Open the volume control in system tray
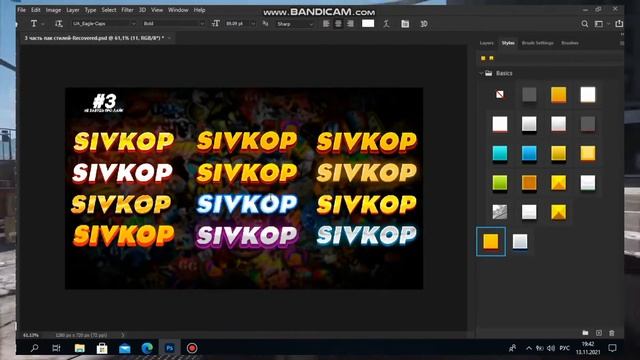This screenshot has width=640, height=360. [551, 348]
